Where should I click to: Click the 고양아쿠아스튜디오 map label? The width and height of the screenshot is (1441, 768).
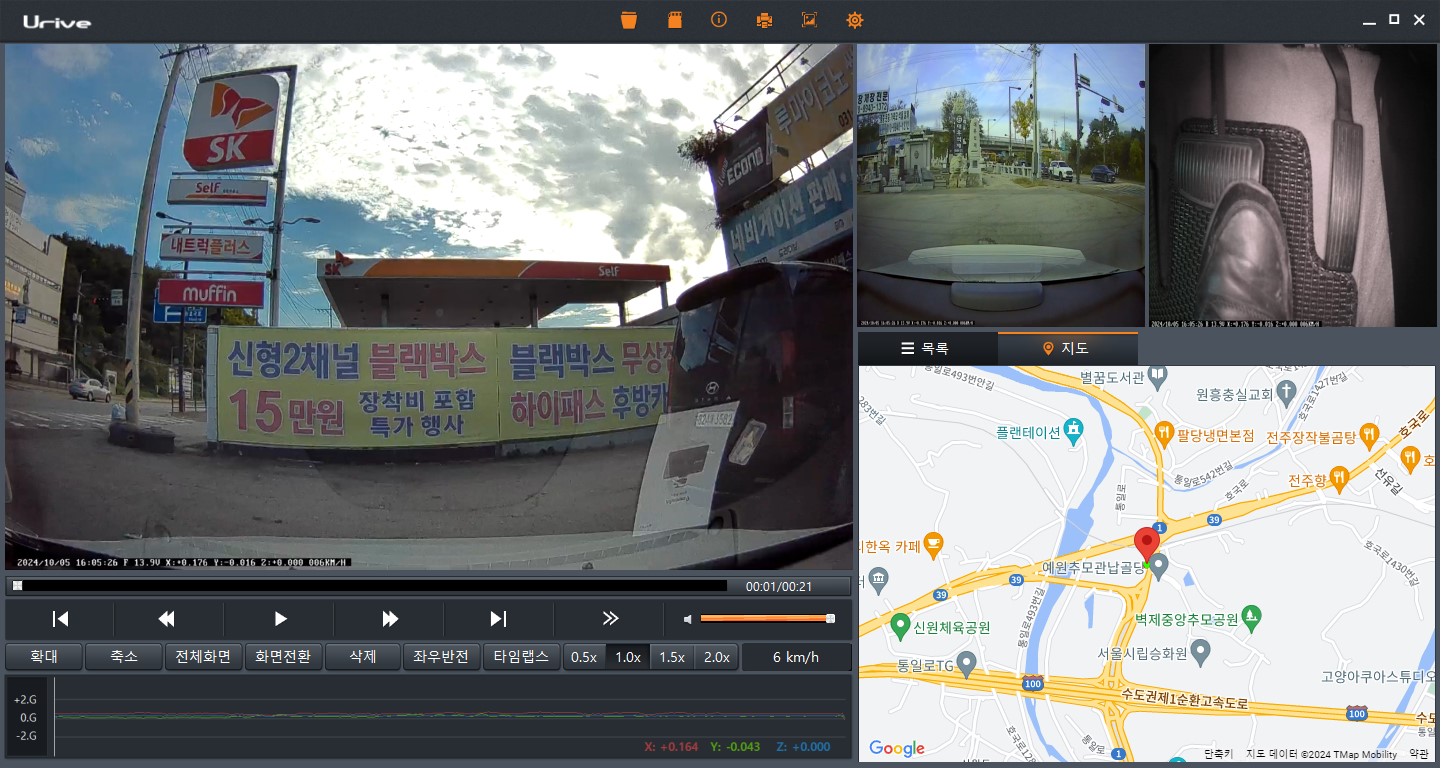1377,676
